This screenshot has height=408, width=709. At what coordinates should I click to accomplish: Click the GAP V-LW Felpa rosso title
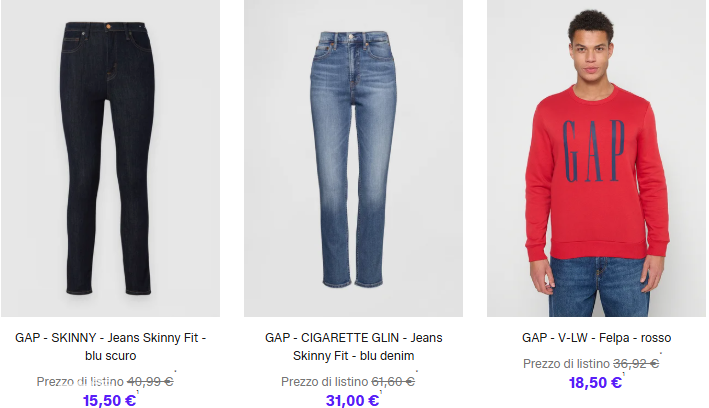pos(596,338)
